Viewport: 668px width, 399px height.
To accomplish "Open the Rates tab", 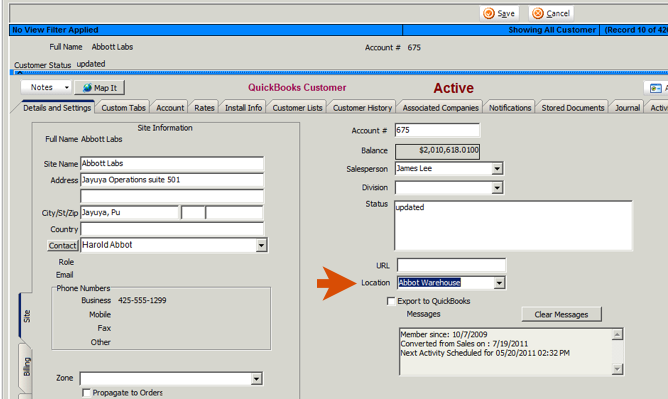I will coord(204,108).
